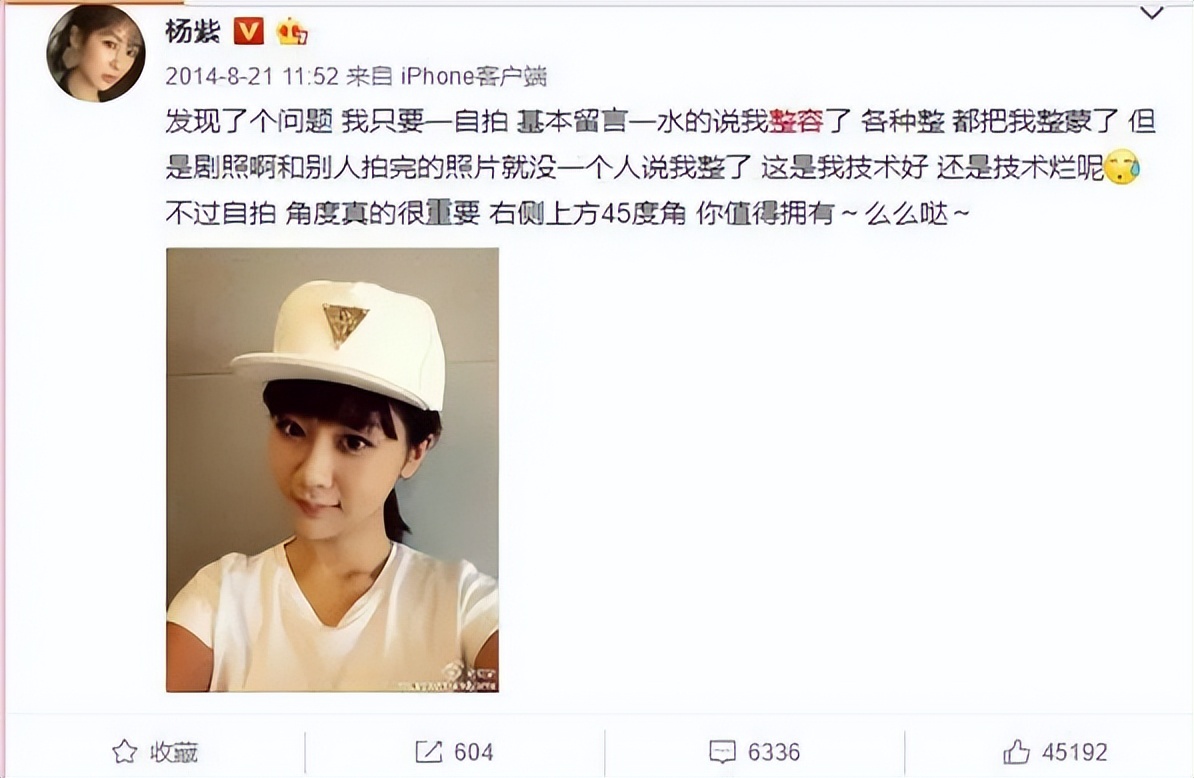This screenshot has height=778, width=1194.
Task: Click the iPhone客户端 source link
Action: click(x=474, y=75)
